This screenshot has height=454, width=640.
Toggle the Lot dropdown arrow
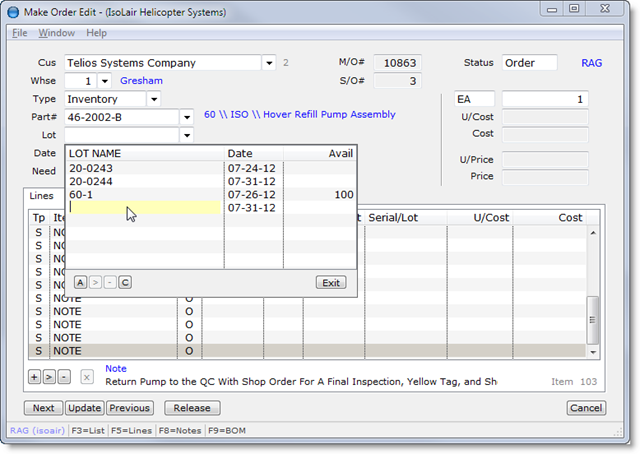coord(186,135)
